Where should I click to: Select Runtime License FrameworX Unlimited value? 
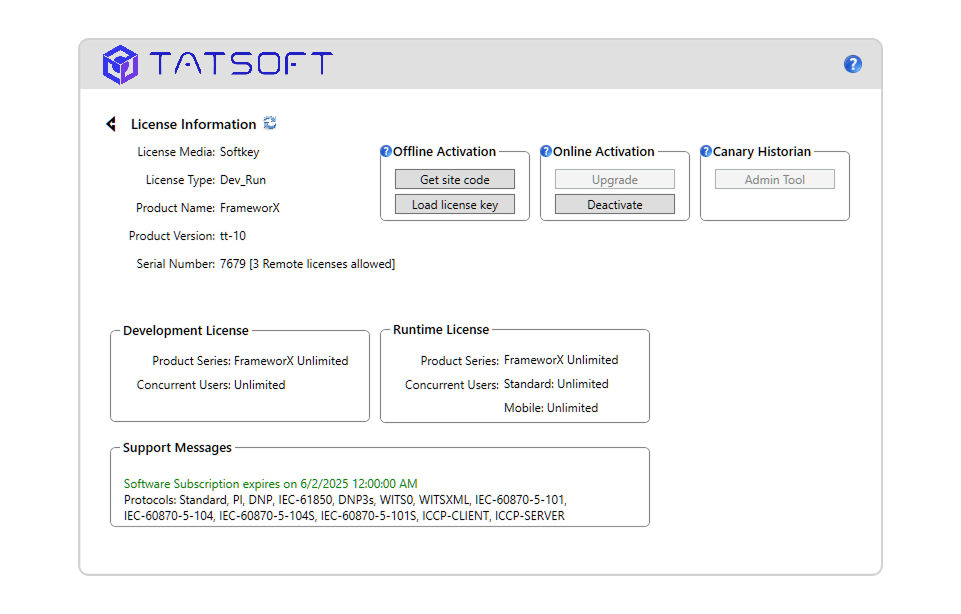[x=561, y=360]
